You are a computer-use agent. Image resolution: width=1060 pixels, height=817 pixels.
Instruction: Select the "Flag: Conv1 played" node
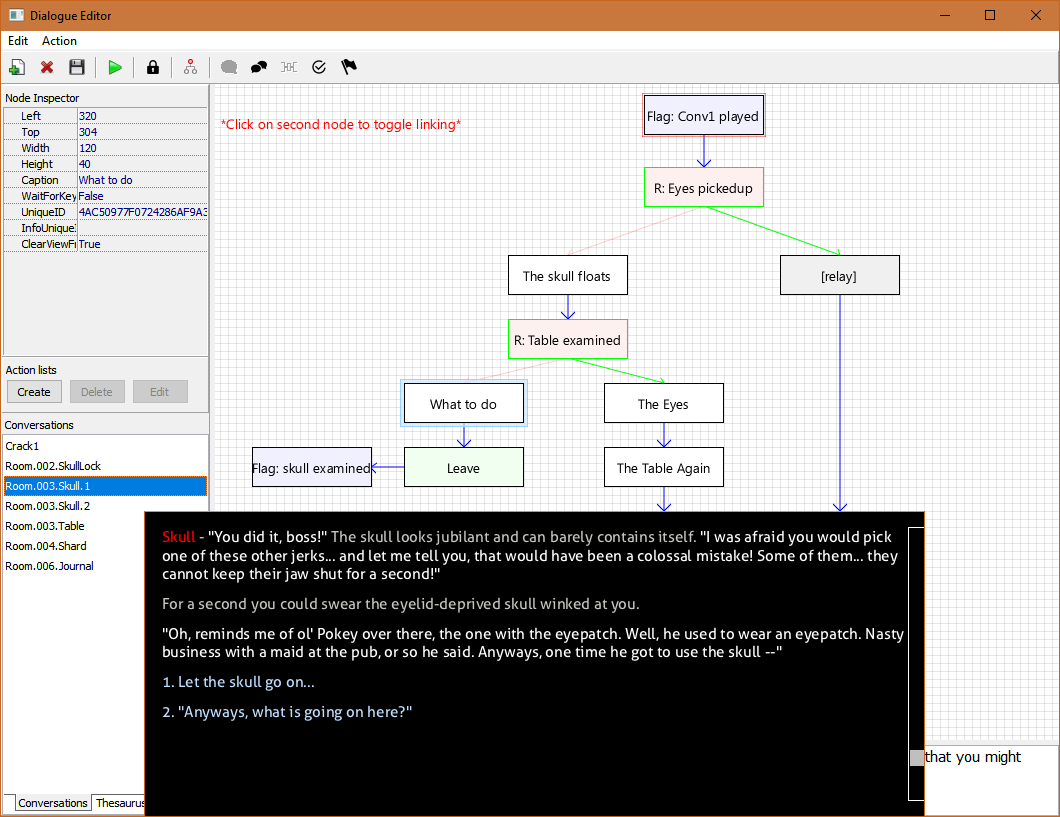point(703,116)
